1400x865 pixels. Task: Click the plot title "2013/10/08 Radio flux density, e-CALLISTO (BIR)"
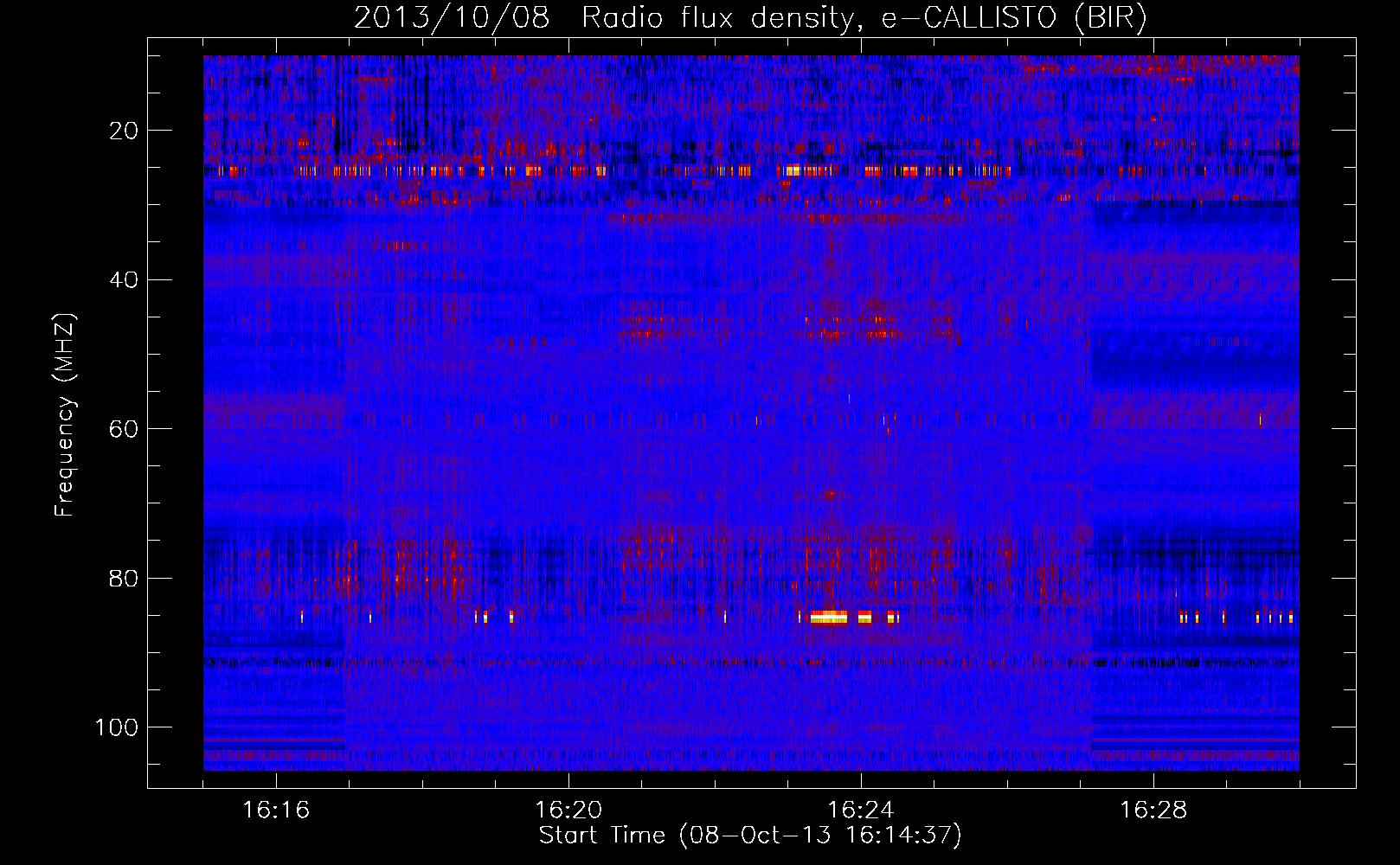click(x=750, y=17)
